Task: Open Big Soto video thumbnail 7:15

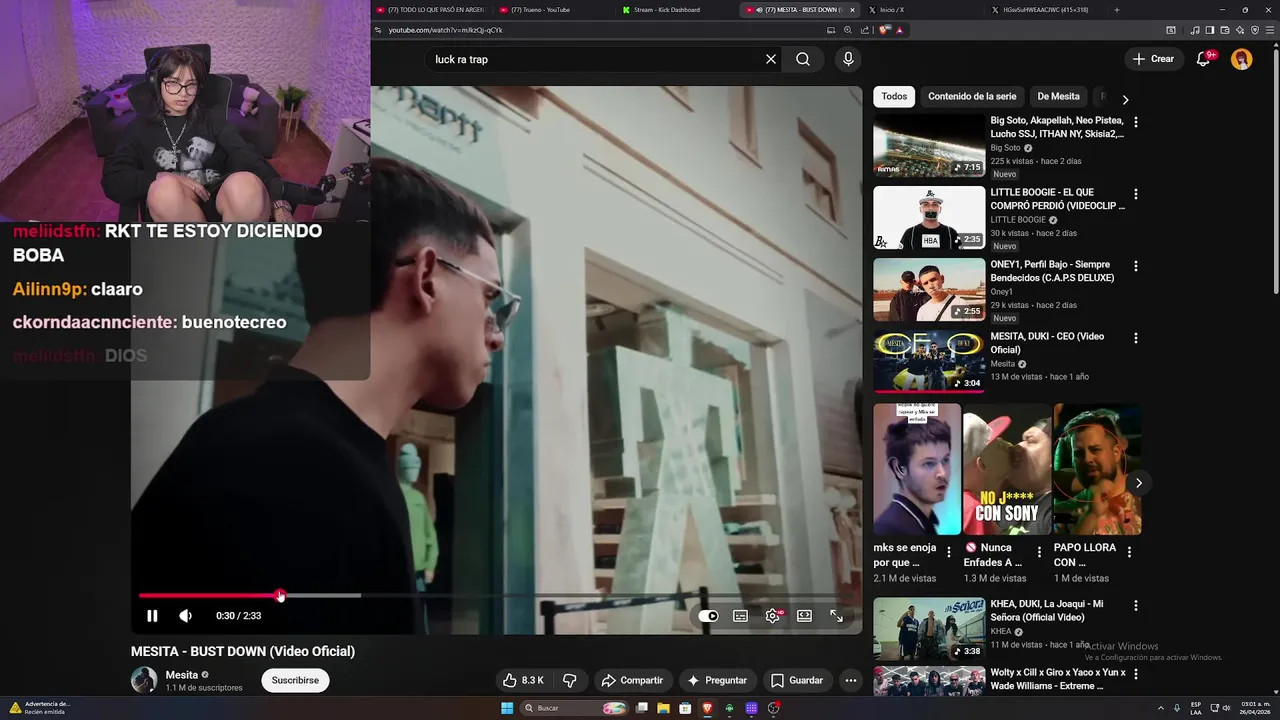Action: (929, 146)
